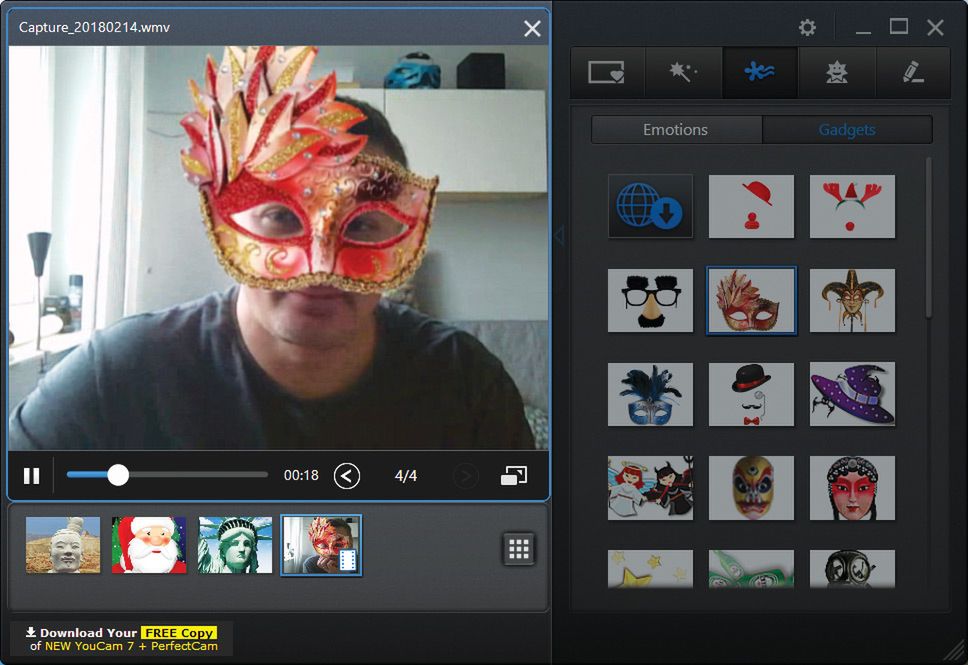Open the magic wand effects tab
Screen dimensions: 968x665
683,73
